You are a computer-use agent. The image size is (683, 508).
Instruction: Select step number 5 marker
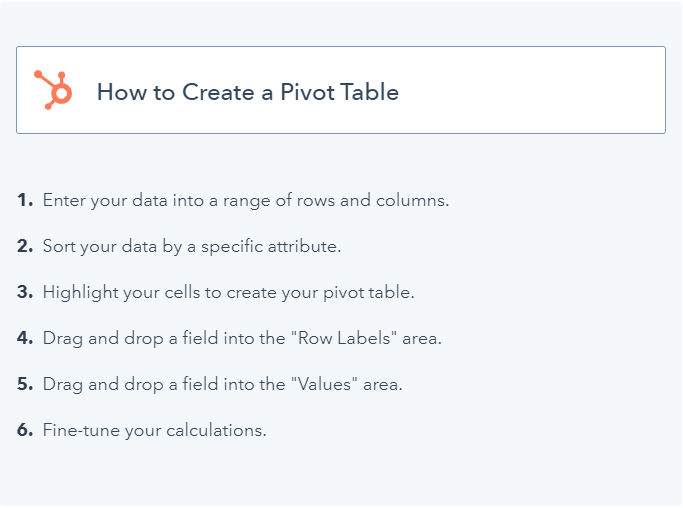point(25,384)
